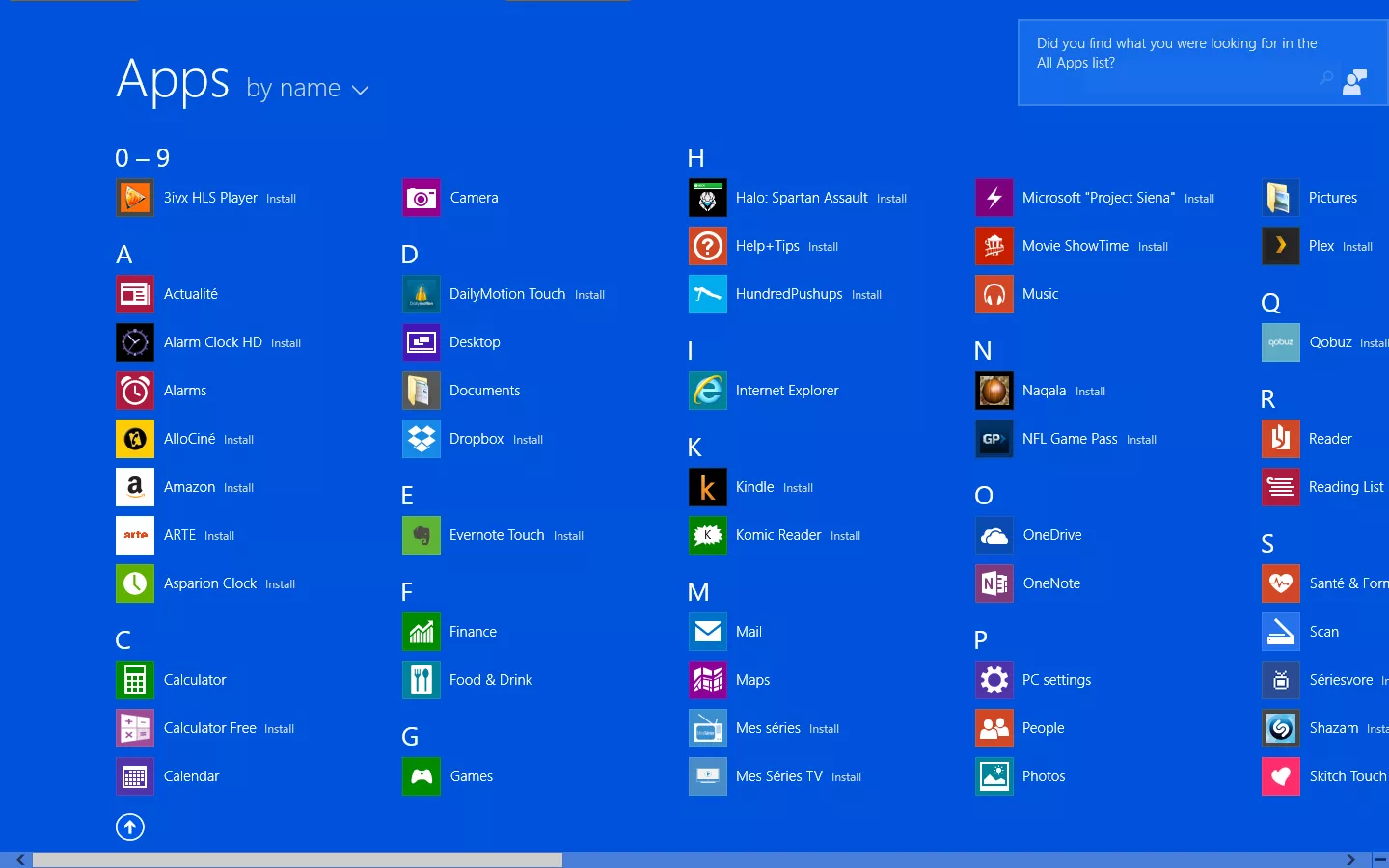Open the Asparion Clock icon
The height and width of the screenshot is (868, 1389).
click(135, 583)
